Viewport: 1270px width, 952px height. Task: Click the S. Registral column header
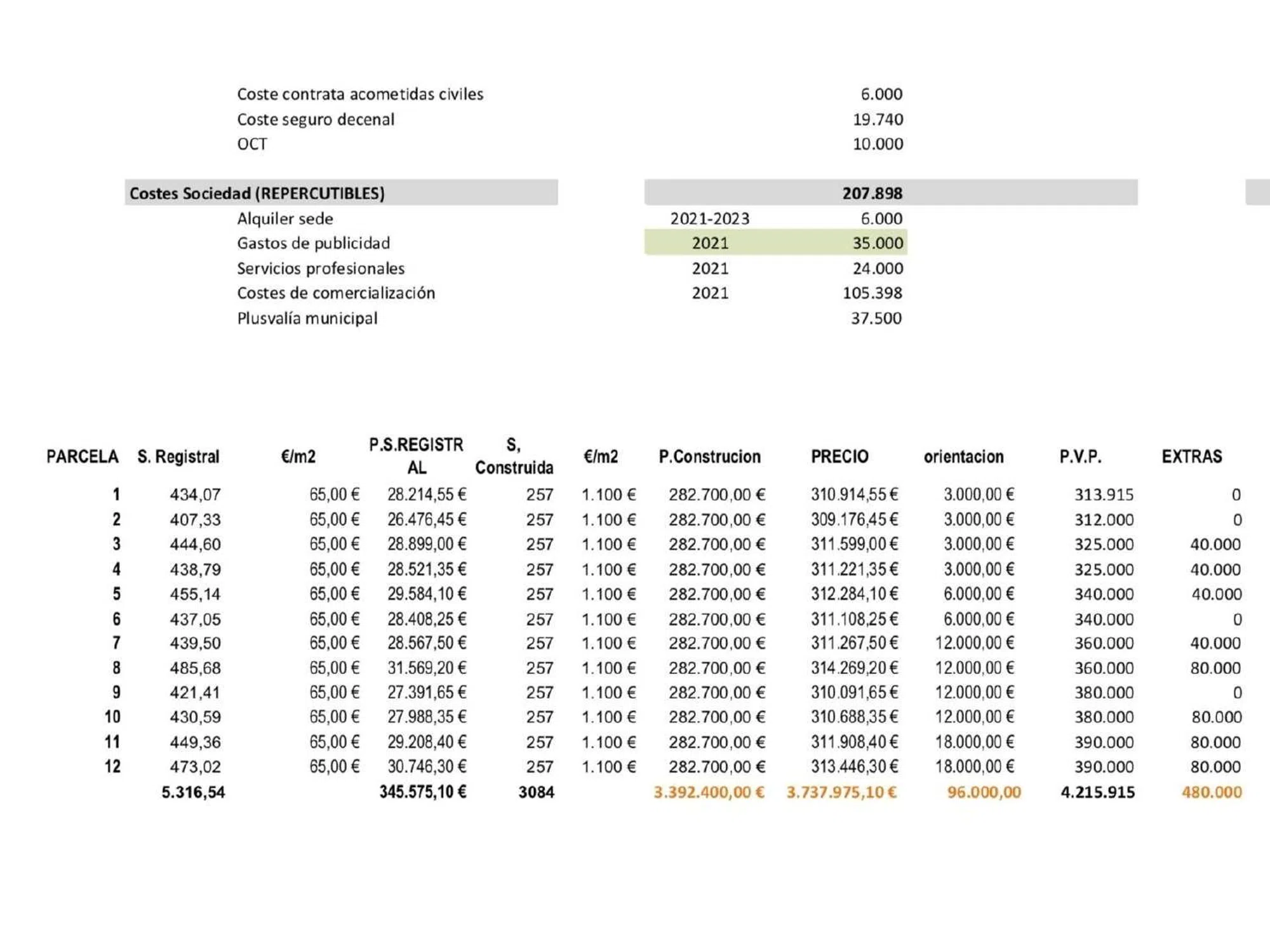click(178, 456)
